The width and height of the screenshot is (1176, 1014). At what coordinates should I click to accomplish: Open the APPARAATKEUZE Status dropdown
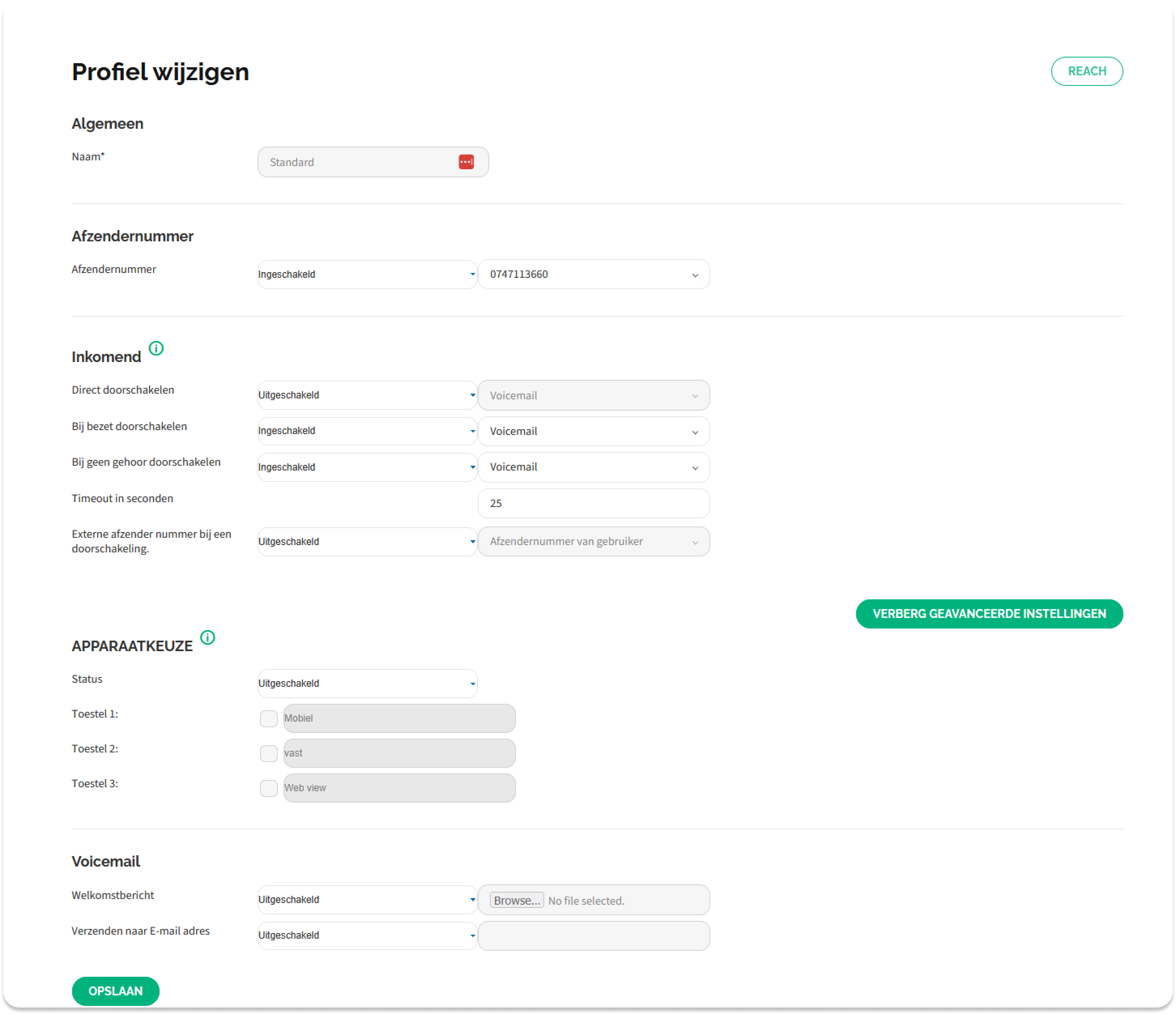(x=366, y=683)
